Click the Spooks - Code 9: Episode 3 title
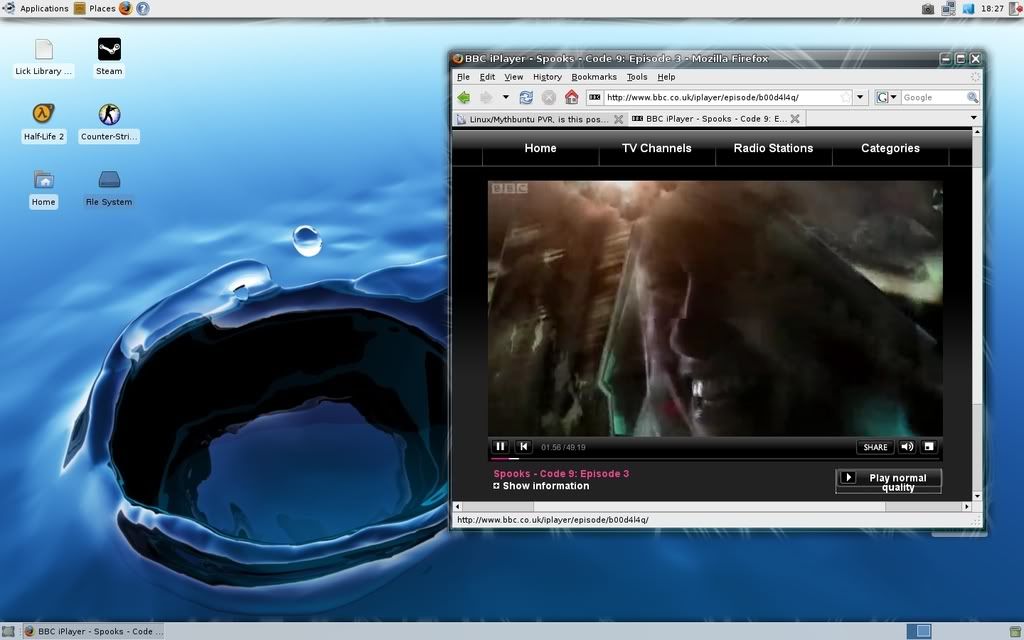This screenshot has width=1024, height=640. click(x=561, y=473)
